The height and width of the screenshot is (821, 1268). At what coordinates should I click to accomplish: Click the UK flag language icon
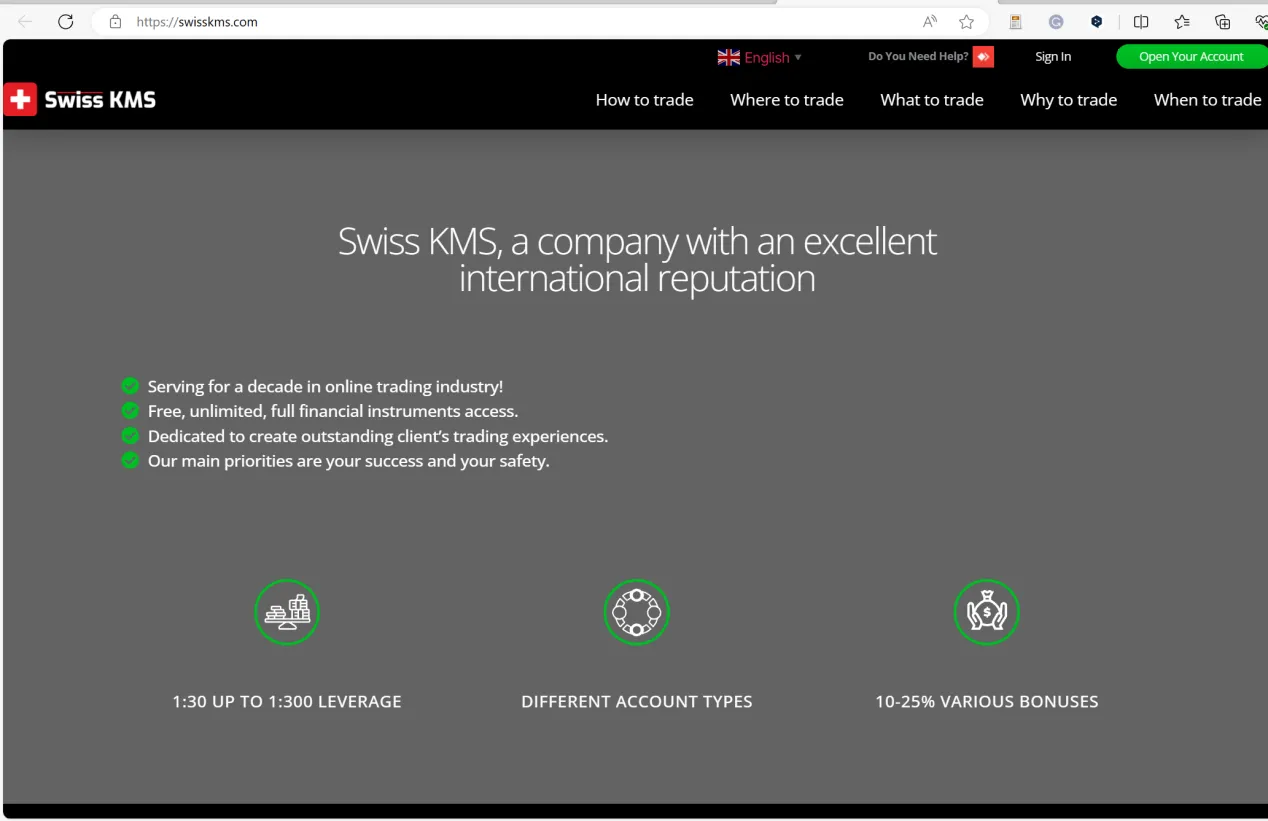tap(729, 58)
